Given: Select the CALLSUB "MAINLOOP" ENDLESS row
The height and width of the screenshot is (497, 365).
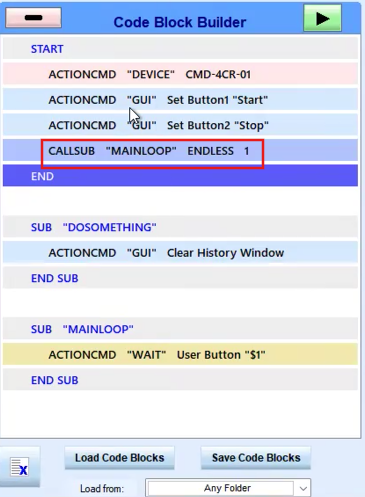Looking at the screenshot, I should 180,151.
